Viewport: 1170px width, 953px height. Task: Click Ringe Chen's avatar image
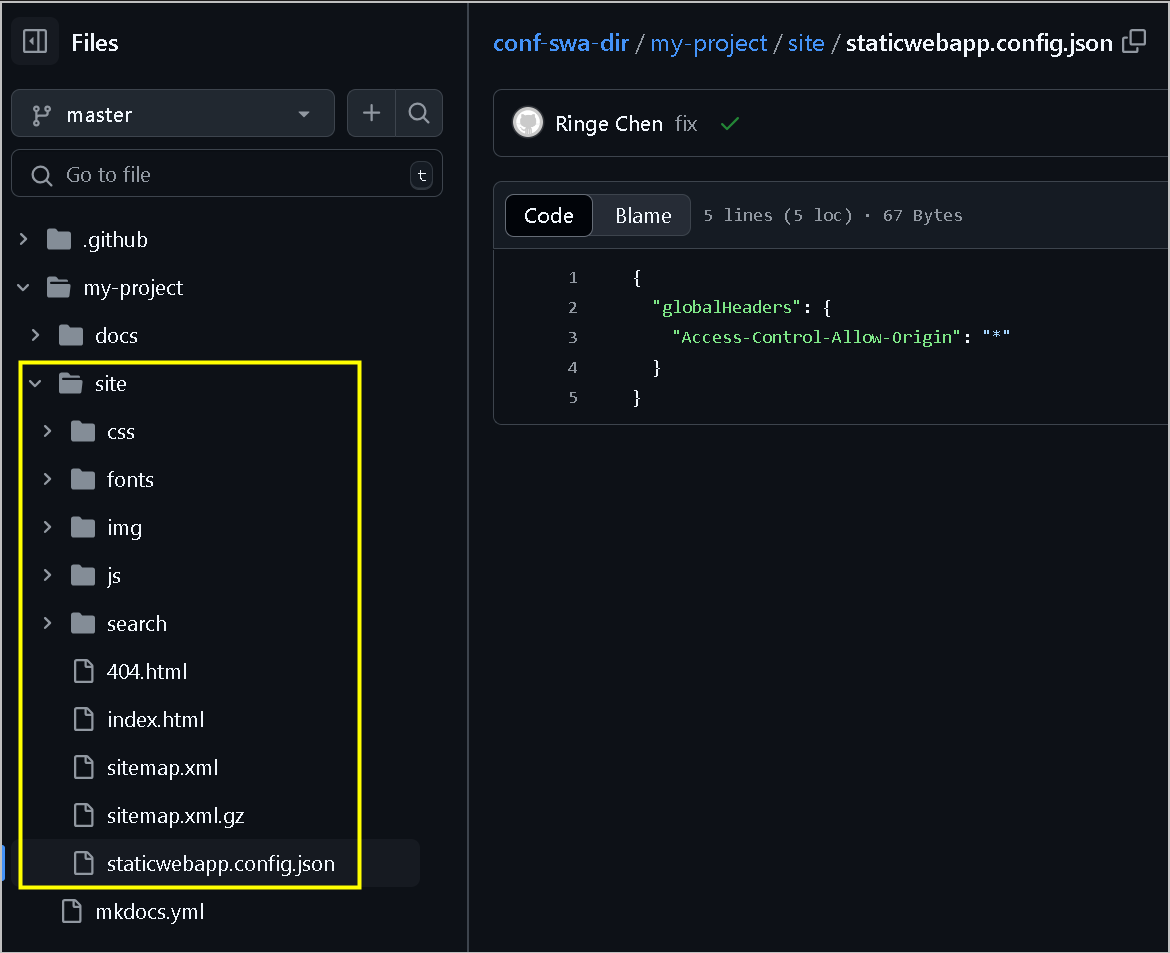[528, 124]
